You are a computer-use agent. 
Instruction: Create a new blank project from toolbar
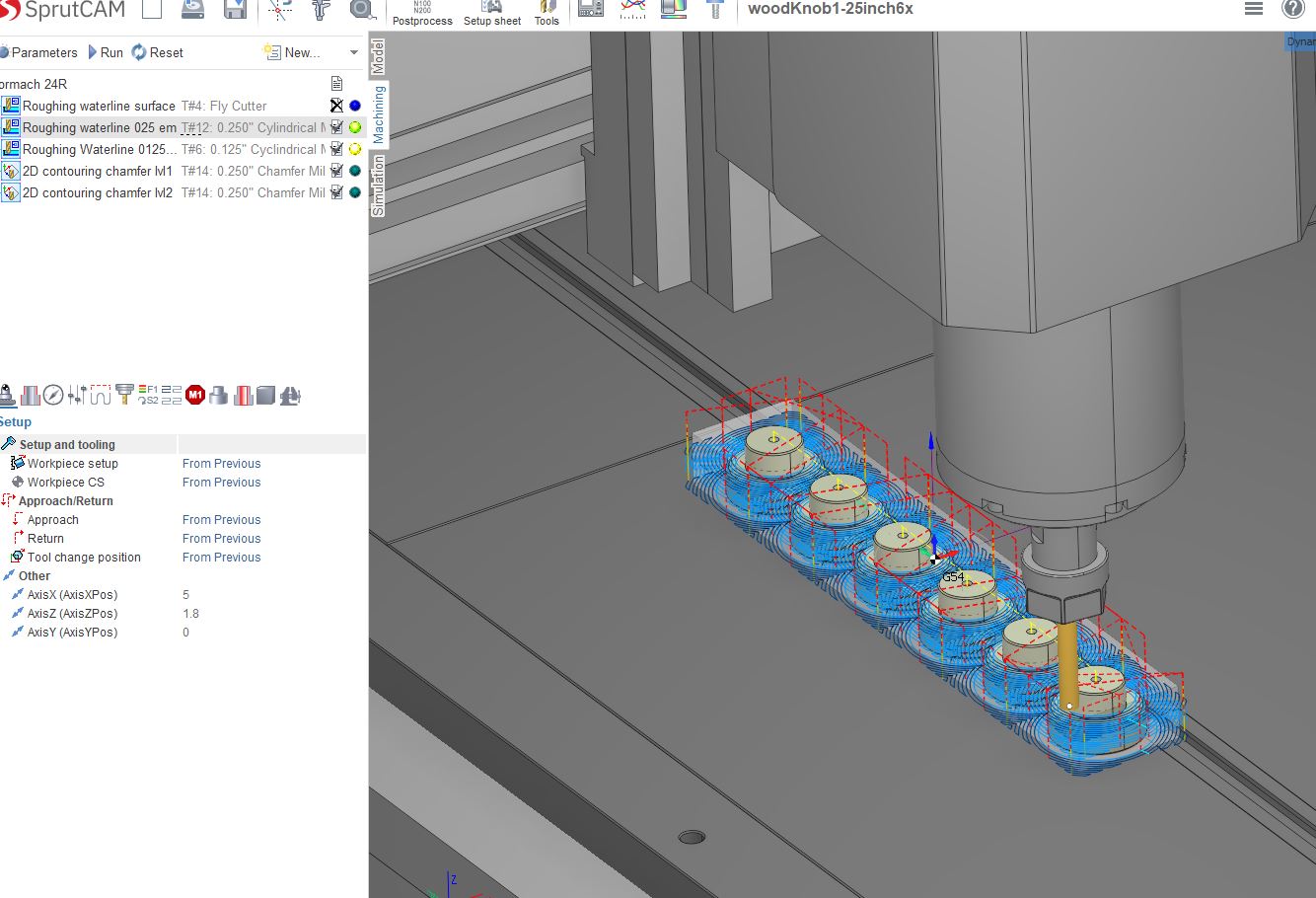[152, 10]
